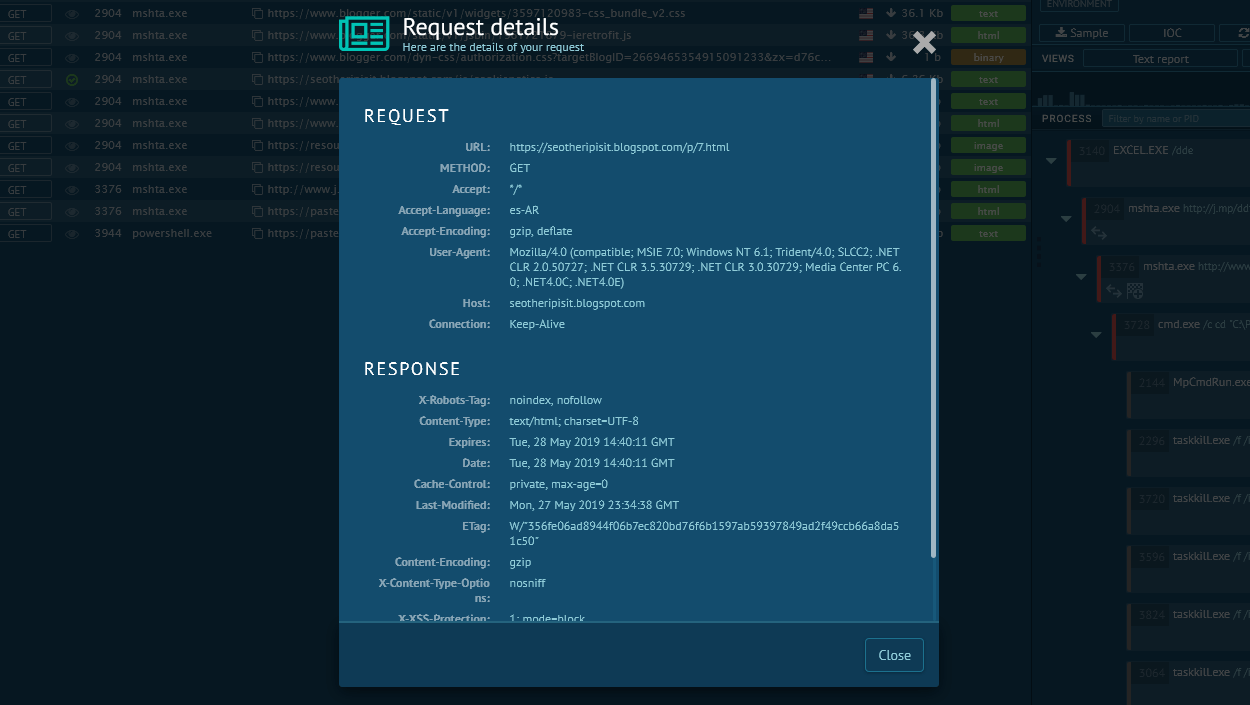Copy the URL in the 3376 http://www.j row
The width and height of the screenshot is (1250, 705).
pos(257,190)
